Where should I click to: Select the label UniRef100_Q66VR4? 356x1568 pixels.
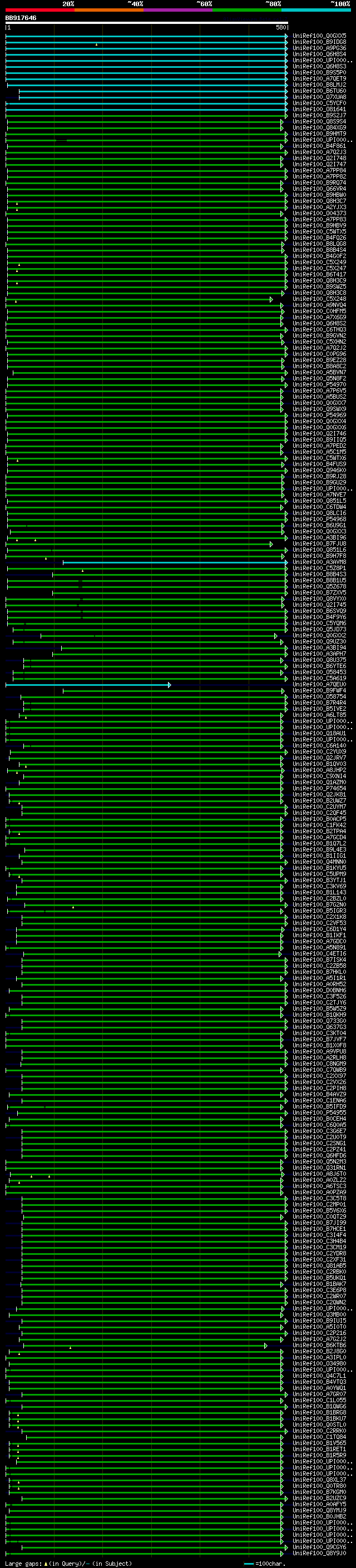[319, 189]
